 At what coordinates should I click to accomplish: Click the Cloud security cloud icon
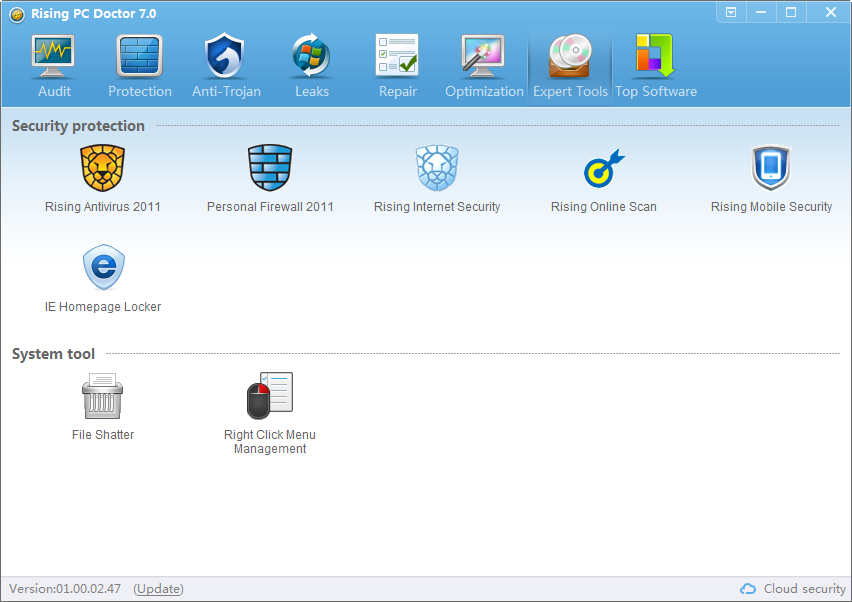pyautogui.click(x=748, y=589)
